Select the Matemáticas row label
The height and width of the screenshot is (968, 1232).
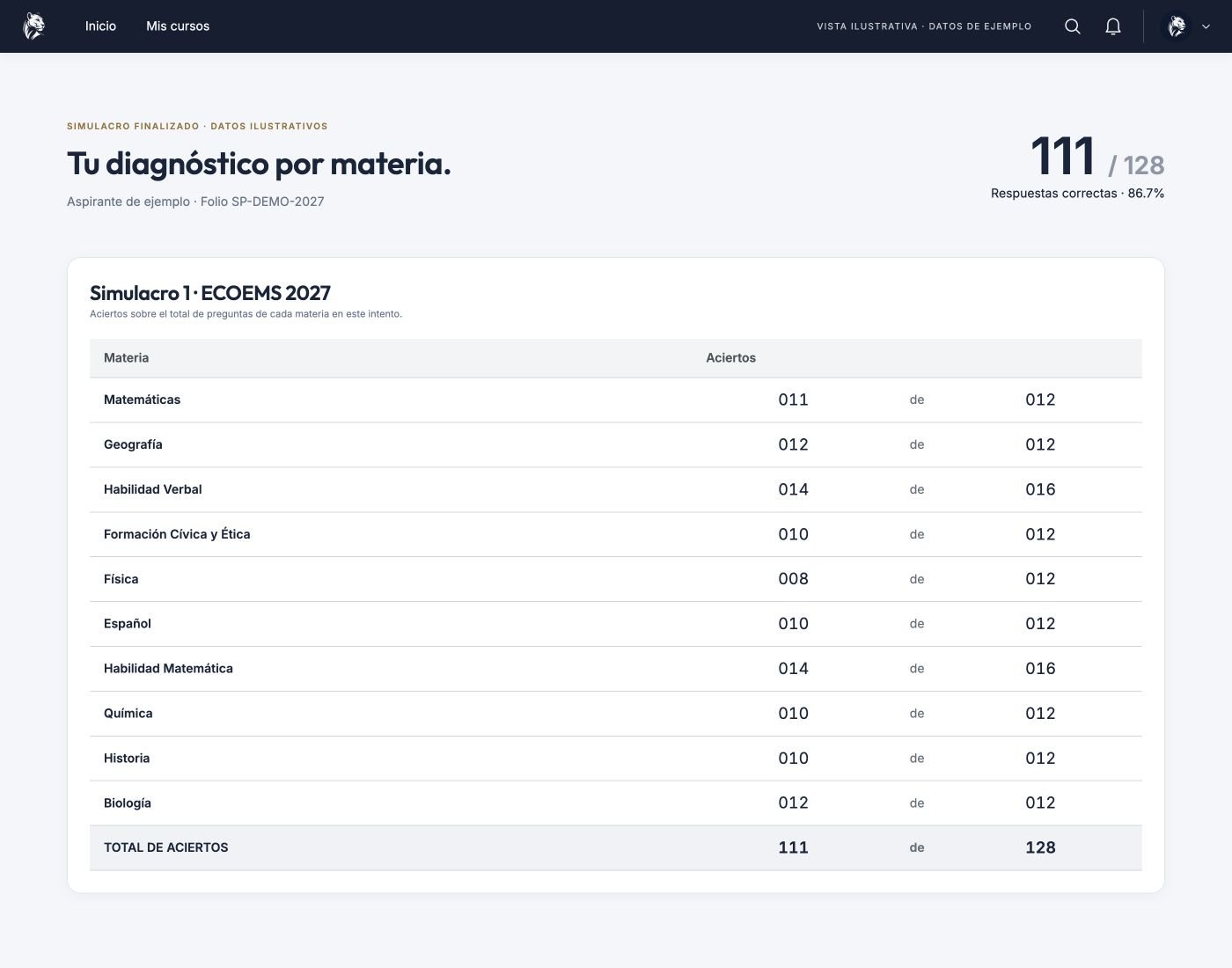click(x=142, y=400)
